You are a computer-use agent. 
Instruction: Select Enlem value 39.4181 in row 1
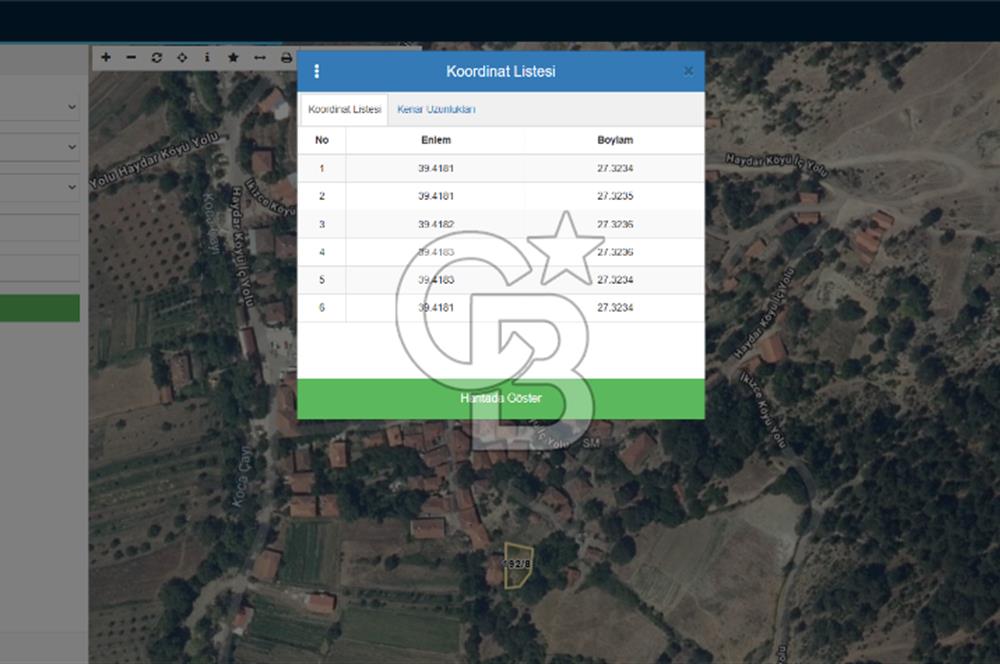coord(436,168)
